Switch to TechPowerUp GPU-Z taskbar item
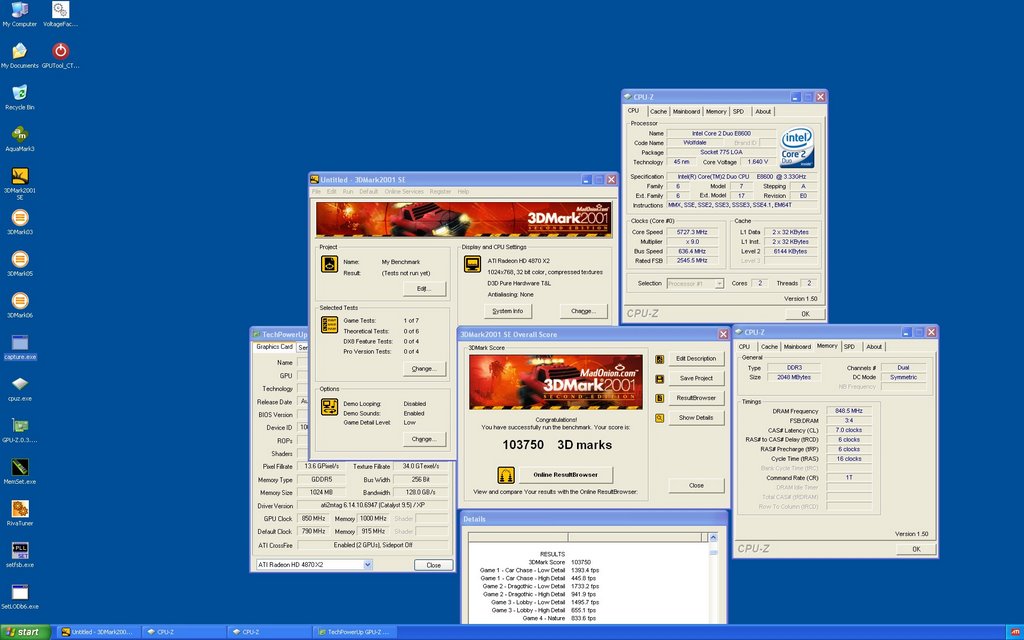The width and height of the screenshot is (1024, 640). [x=354, y=632]
